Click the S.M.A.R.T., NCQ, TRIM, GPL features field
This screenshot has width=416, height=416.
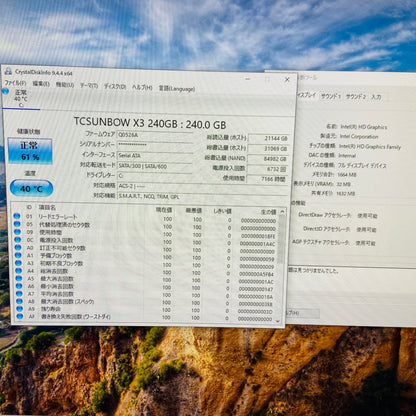point(203,196)
